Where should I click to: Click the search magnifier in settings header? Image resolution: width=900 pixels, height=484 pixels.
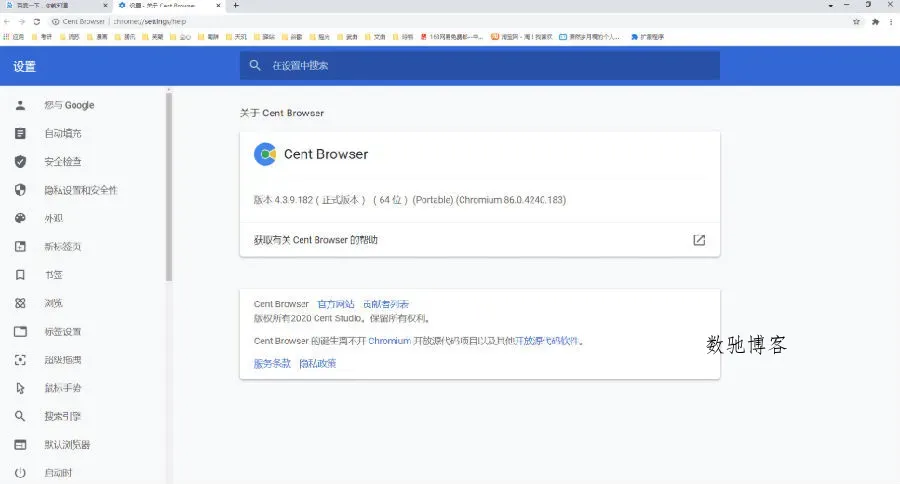pyautogui.click(x=255, y=65)
